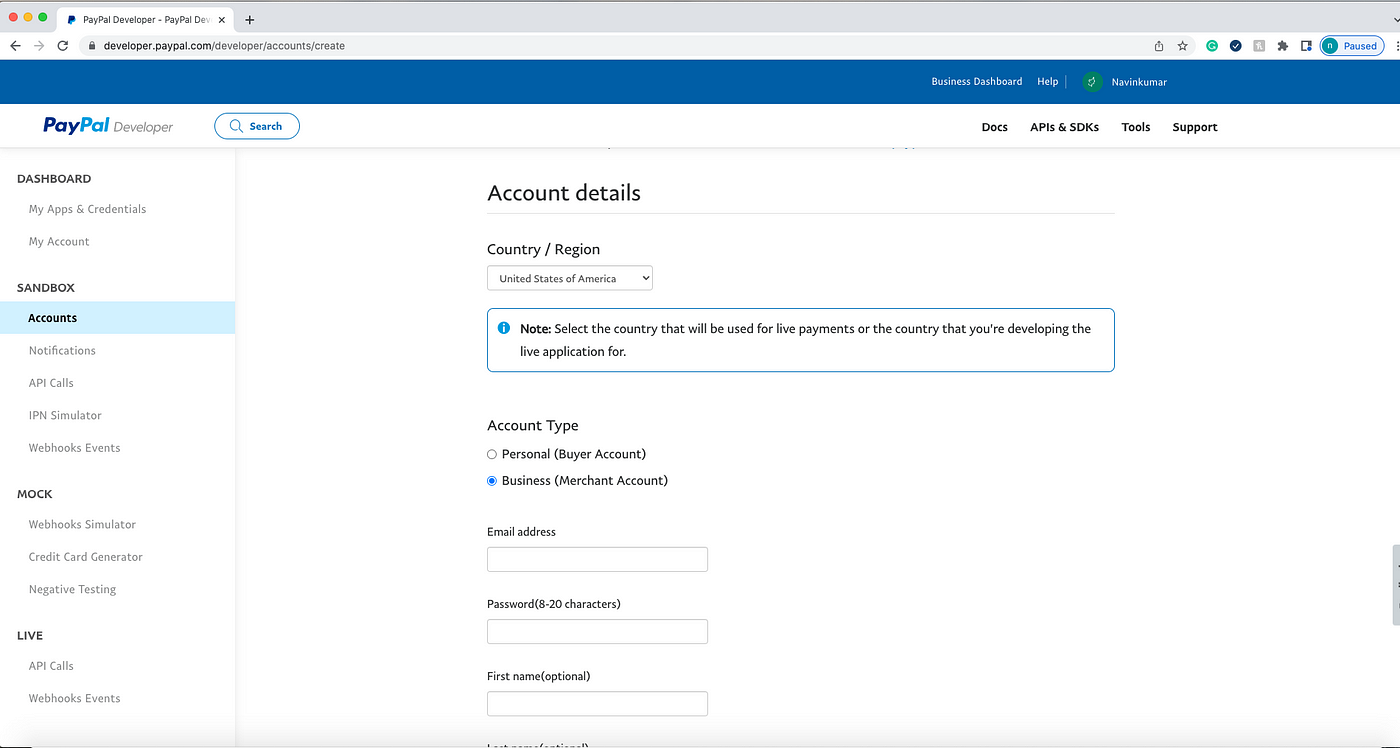Click the info icon in the Note box
Image resolution: width=1400 pixels, height=748 pixels.
(504, 328)
